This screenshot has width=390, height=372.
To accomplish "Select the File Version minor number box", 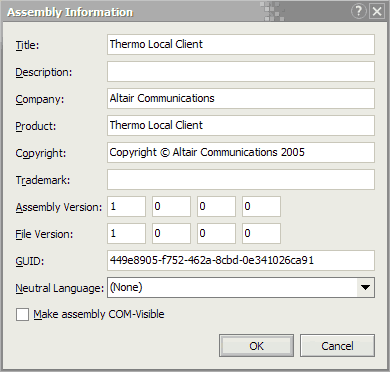I will click(171, 234).
